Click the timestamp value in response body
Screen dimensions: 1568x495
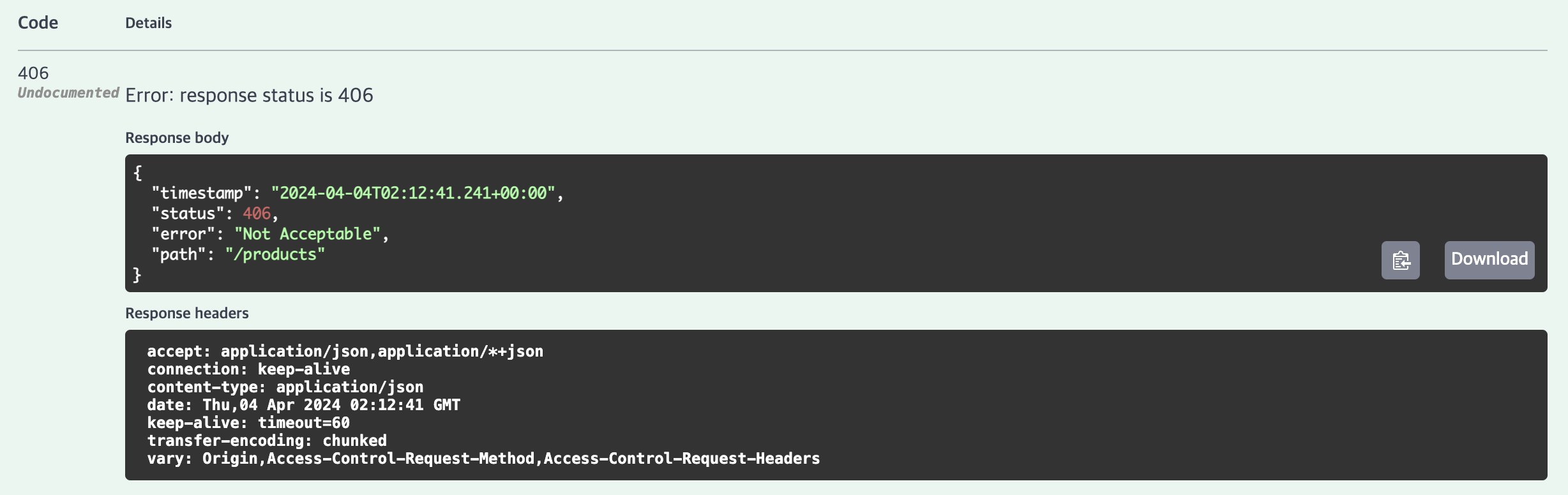[413, 193]
